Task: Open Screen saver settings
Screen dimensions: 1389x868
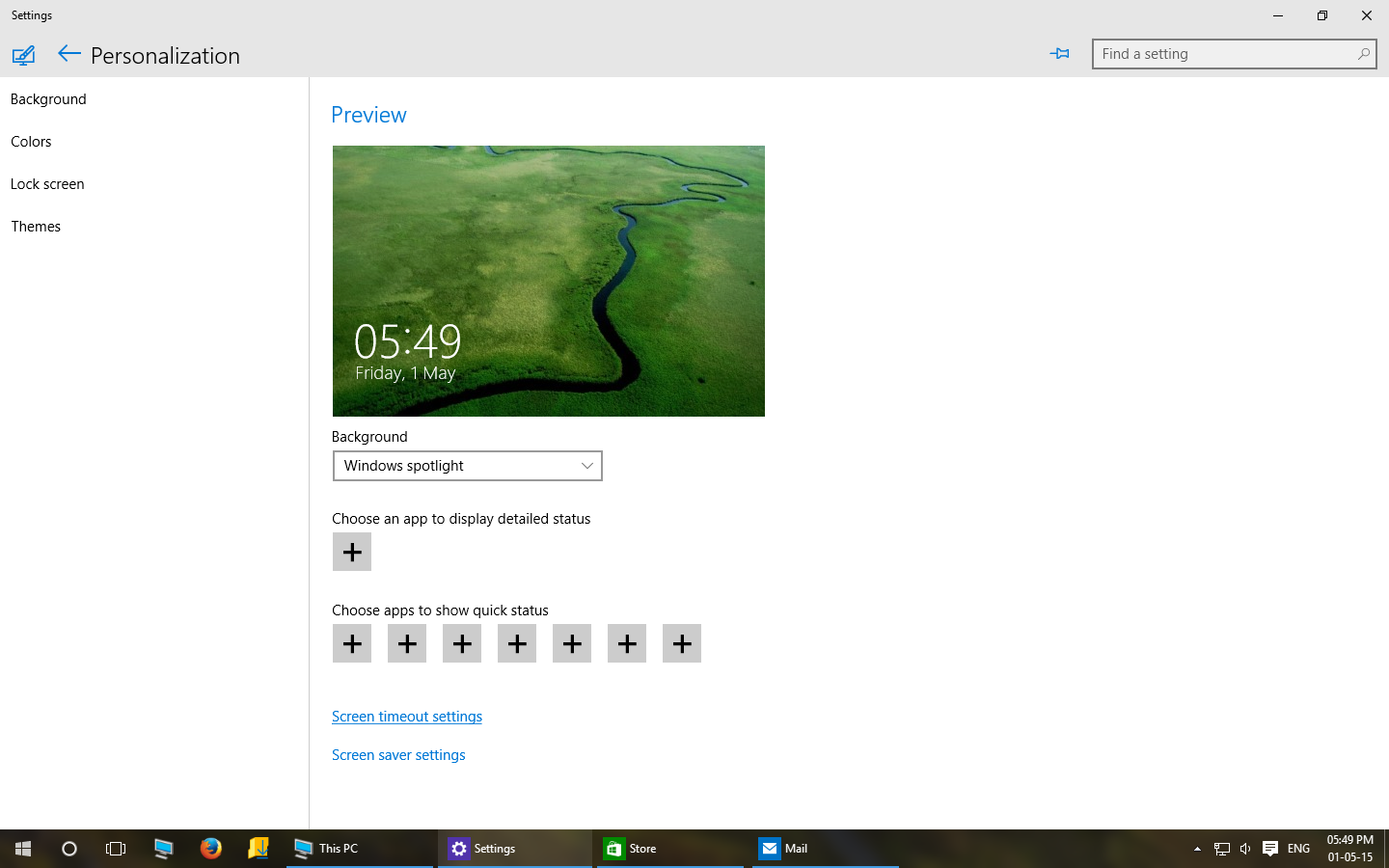Action: 397,754
